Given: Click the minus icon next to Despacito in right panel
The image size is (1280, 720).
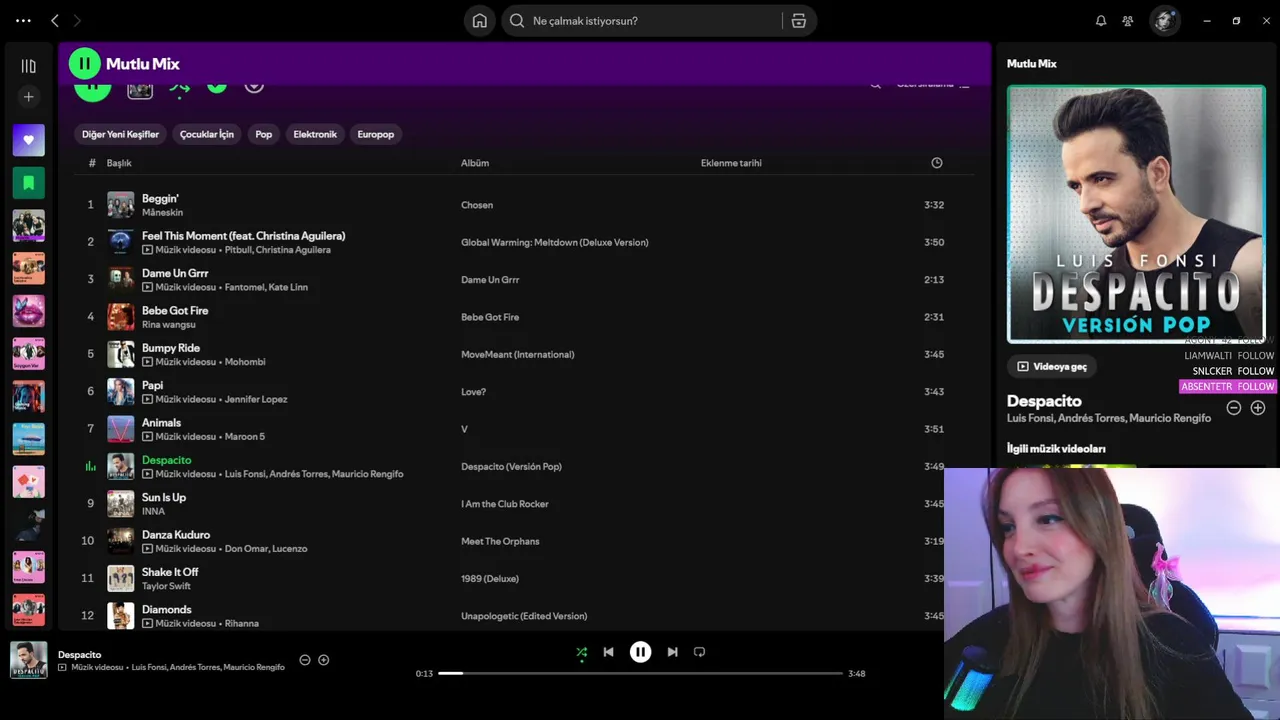Looking at the screenshot, I should point(1234,408).
